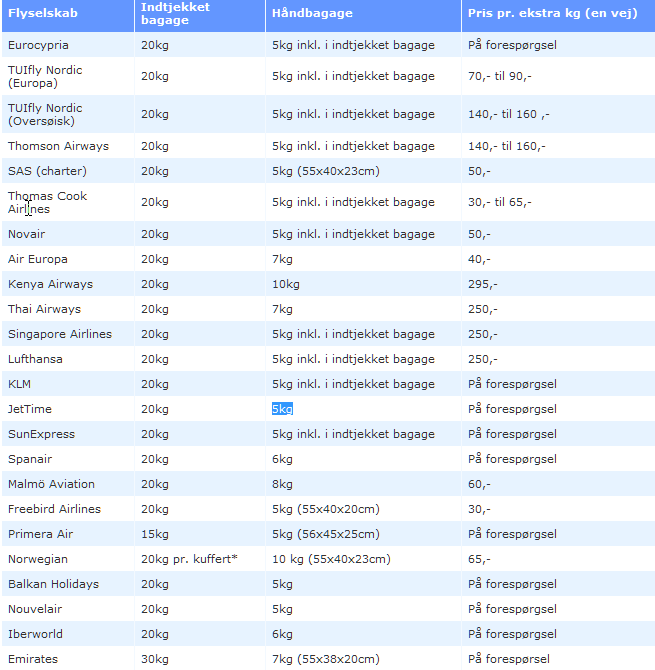The image size is (655, 670).
Task: Click På forespørgsel in the KLM row
Action: point(512,384)
